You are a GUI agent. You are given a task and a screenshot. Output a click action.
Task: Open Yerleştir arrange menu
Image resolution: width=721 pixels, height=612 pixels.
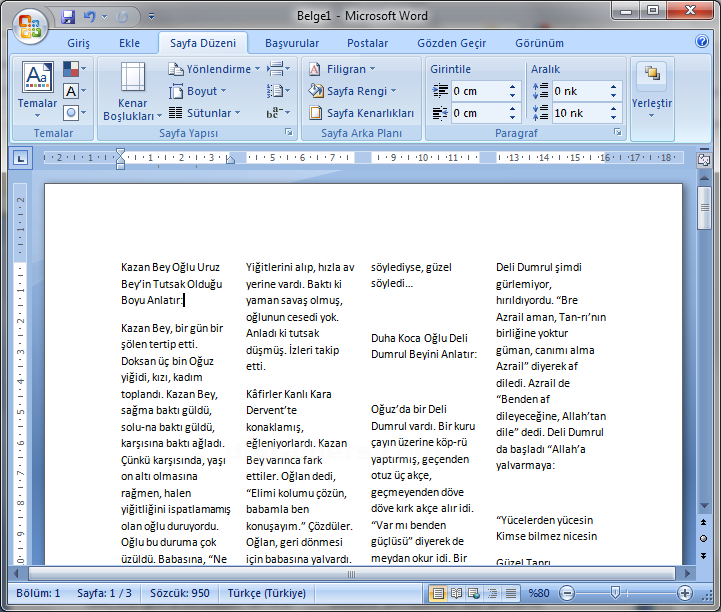[652, 91]
